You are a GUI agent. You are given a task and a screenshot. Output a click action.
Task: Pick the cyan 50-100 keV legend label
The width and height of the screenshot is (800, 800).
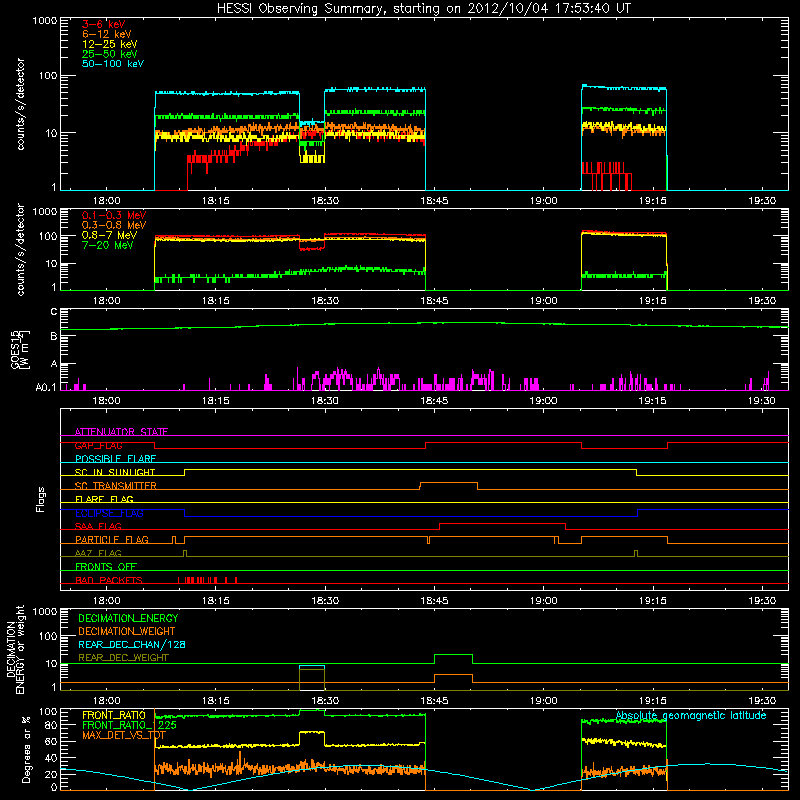[x=113, y=64]
